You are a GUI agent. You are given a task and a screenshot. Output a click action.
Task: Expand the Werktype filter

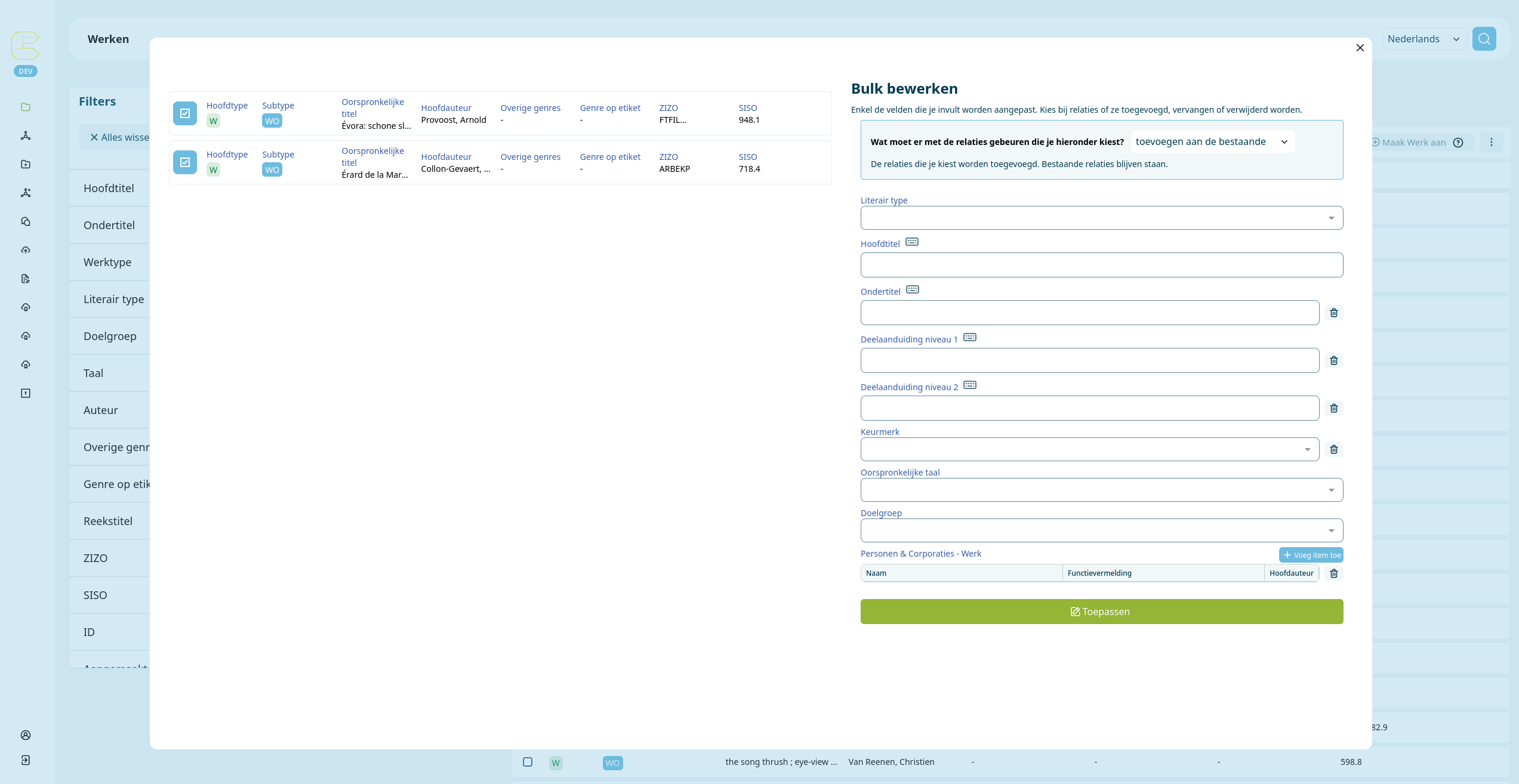[110, 263]
